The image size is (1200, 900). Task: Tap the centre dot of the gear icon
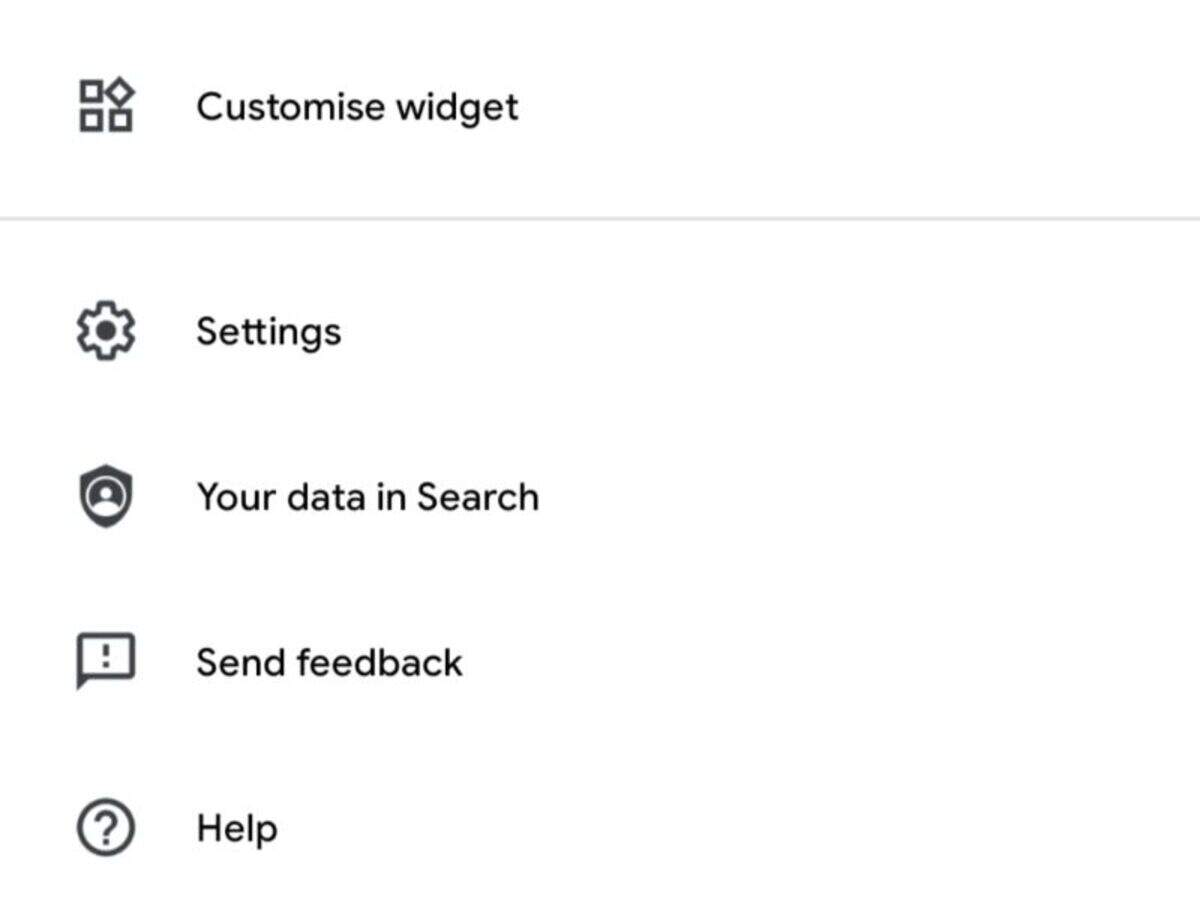coord(106,331)
